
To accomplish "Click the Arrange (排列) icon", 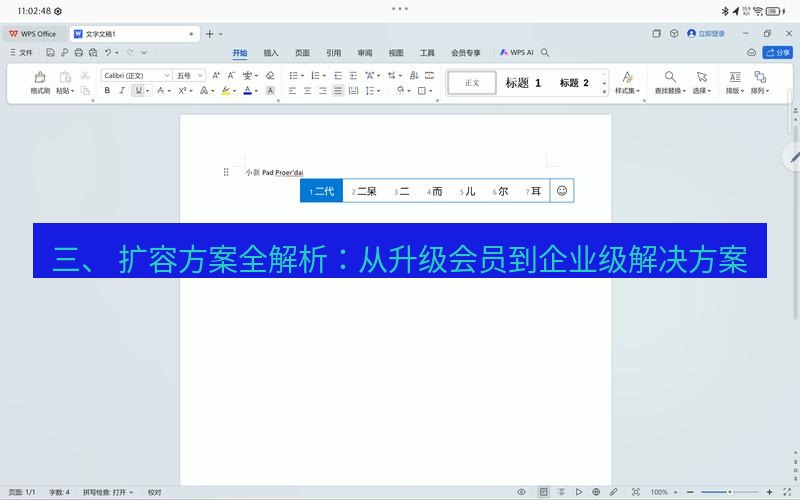I will [x=760, y=77].
